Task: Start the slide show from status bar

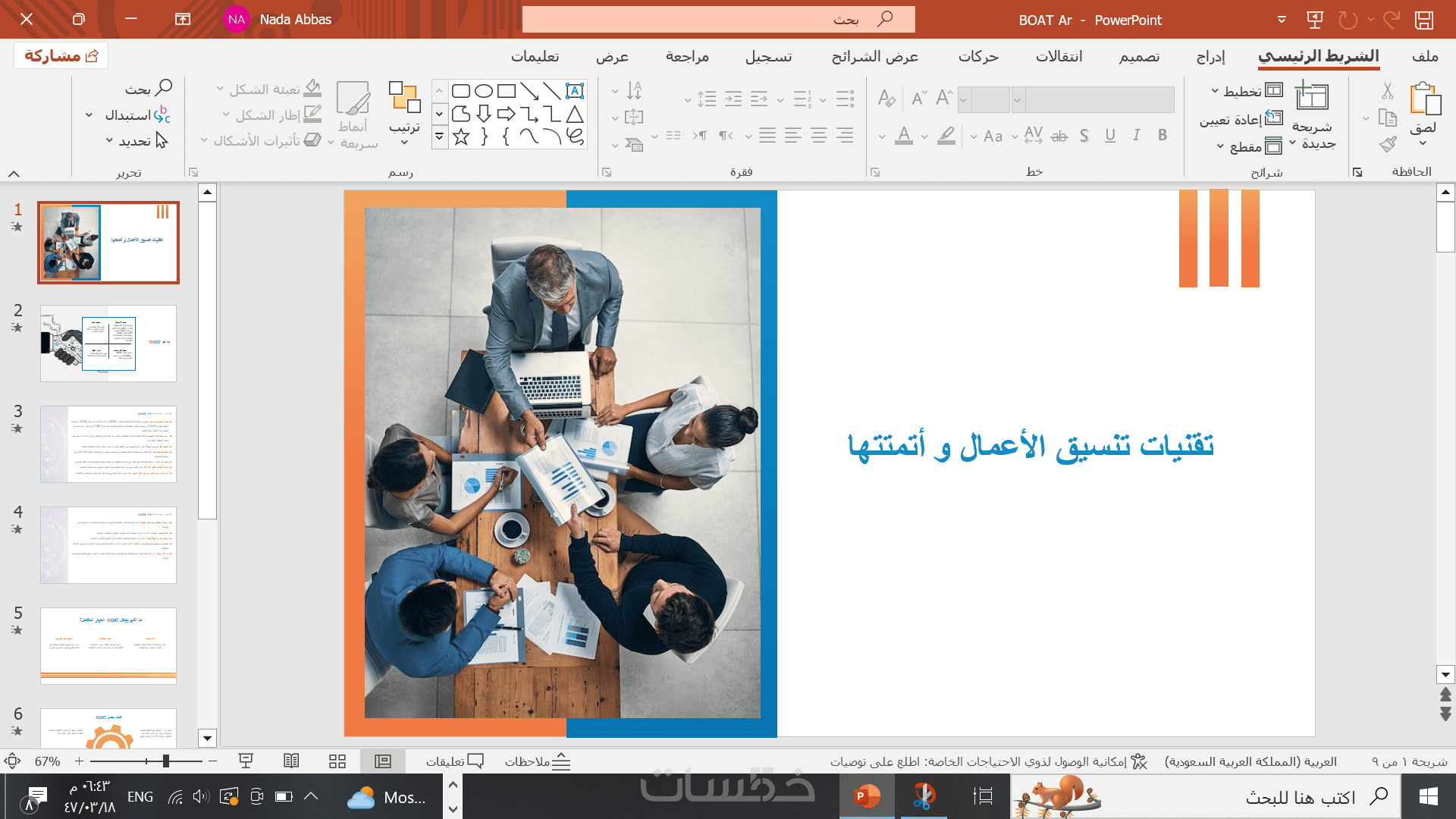Action: tap(246, 761)
